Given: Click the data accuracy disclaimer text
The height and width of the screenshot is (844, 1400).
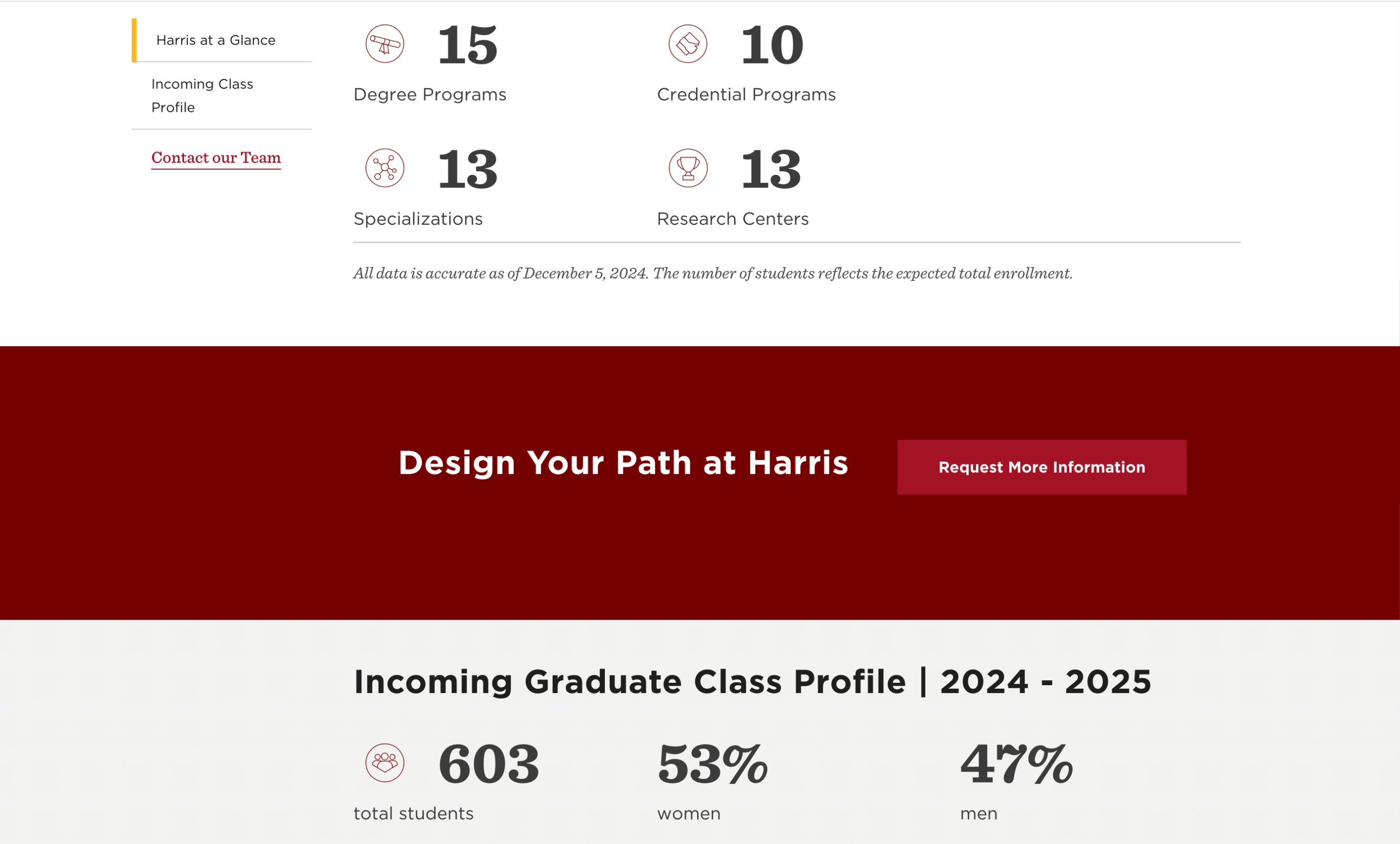Looking at the screenshot, I should [x=712, y=274].
